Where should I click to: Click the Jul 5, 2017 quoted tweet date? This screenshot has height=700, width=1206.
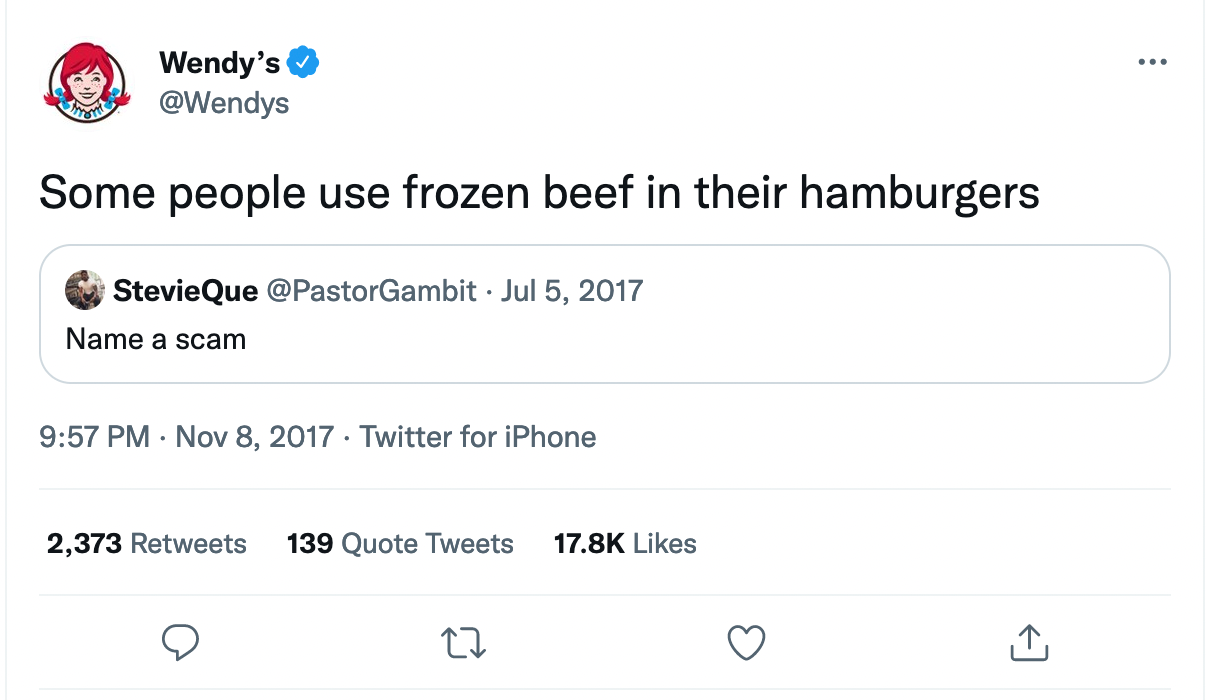pos(572,291)
